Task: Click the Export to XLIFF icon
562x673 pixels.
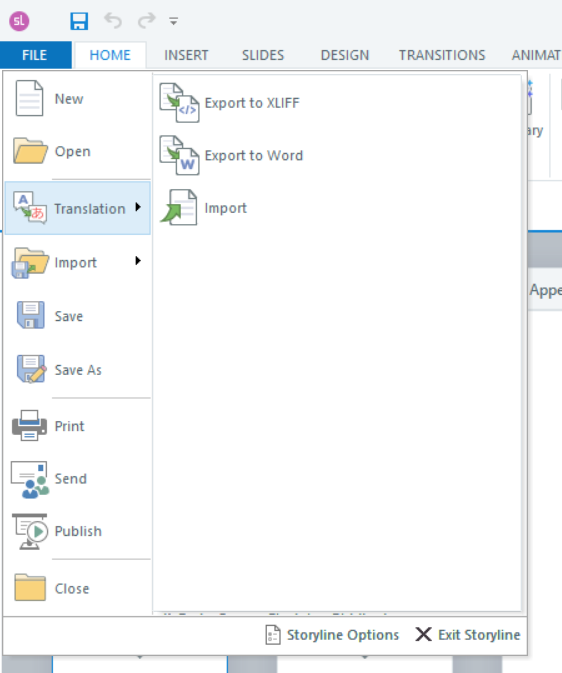Action: pyautogui.click(x=179, y=103)
